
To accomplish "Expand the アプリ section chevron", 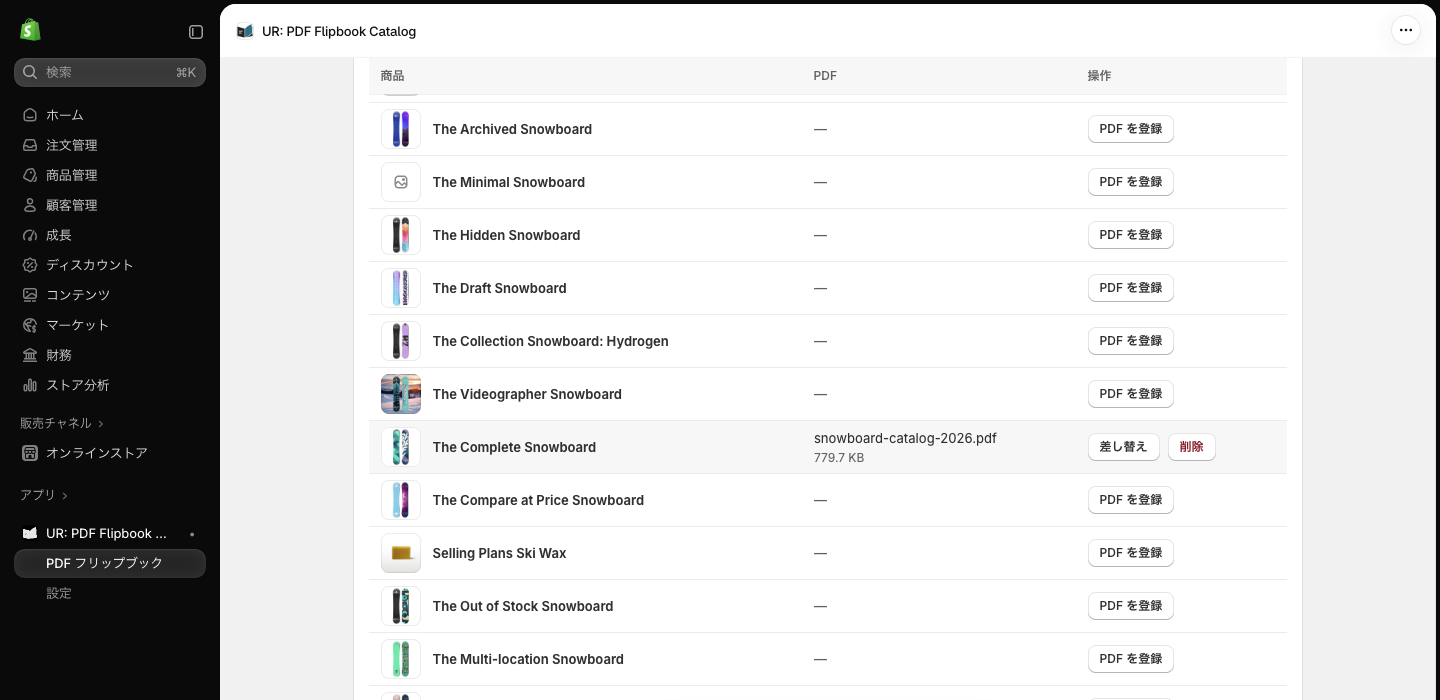I will coord(65,496).
